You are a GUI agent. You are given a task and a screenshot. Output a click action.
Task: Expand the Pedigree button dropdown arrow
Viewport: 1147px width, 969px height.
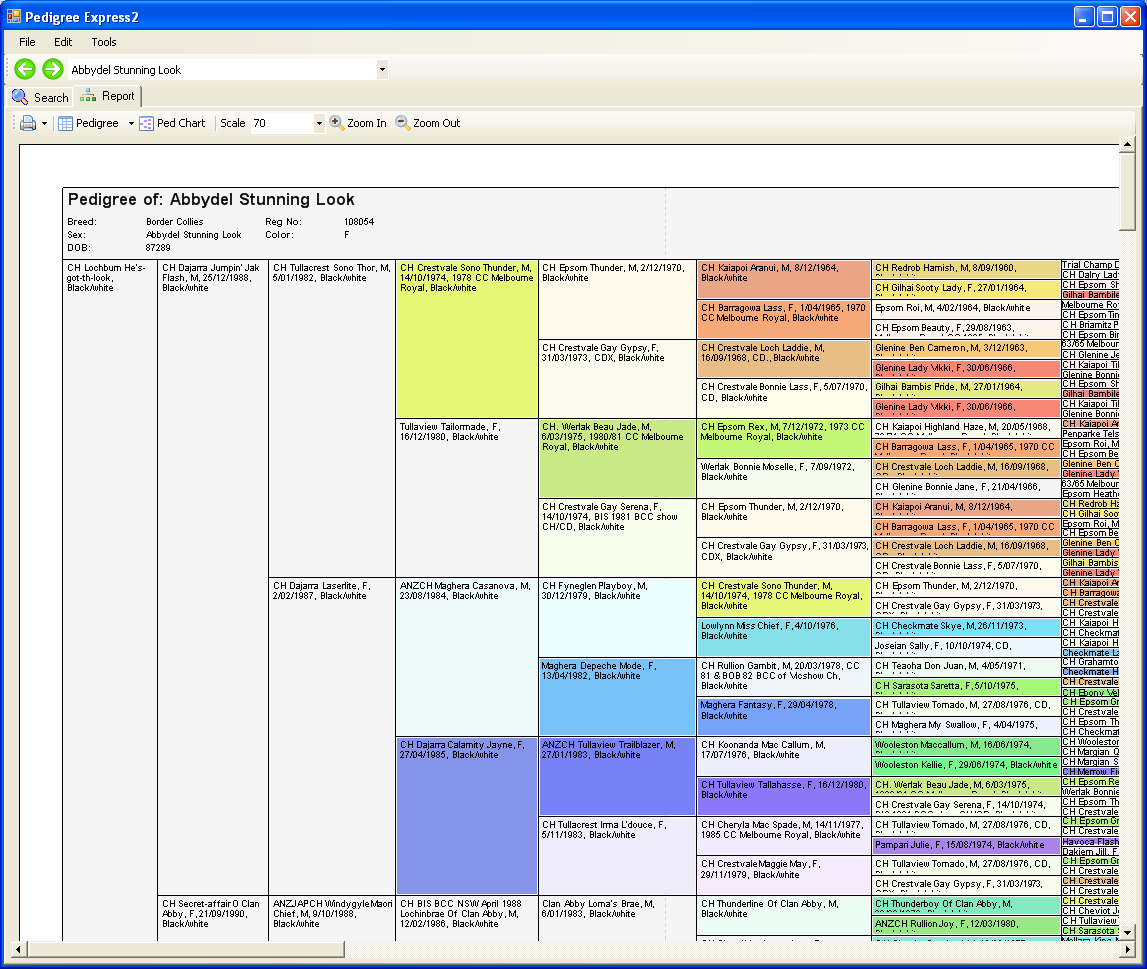point(131,123)
